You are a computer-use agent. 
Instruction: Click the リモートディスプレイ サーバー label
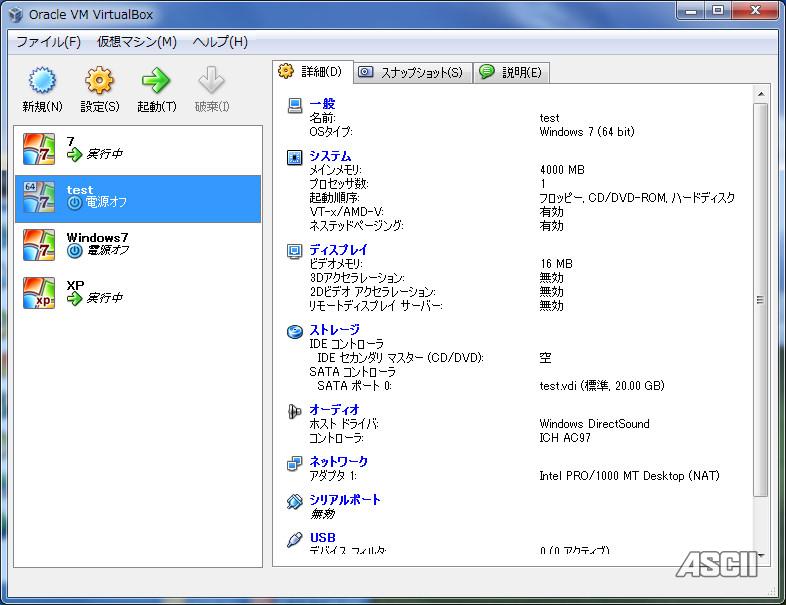tap(375, 306)
